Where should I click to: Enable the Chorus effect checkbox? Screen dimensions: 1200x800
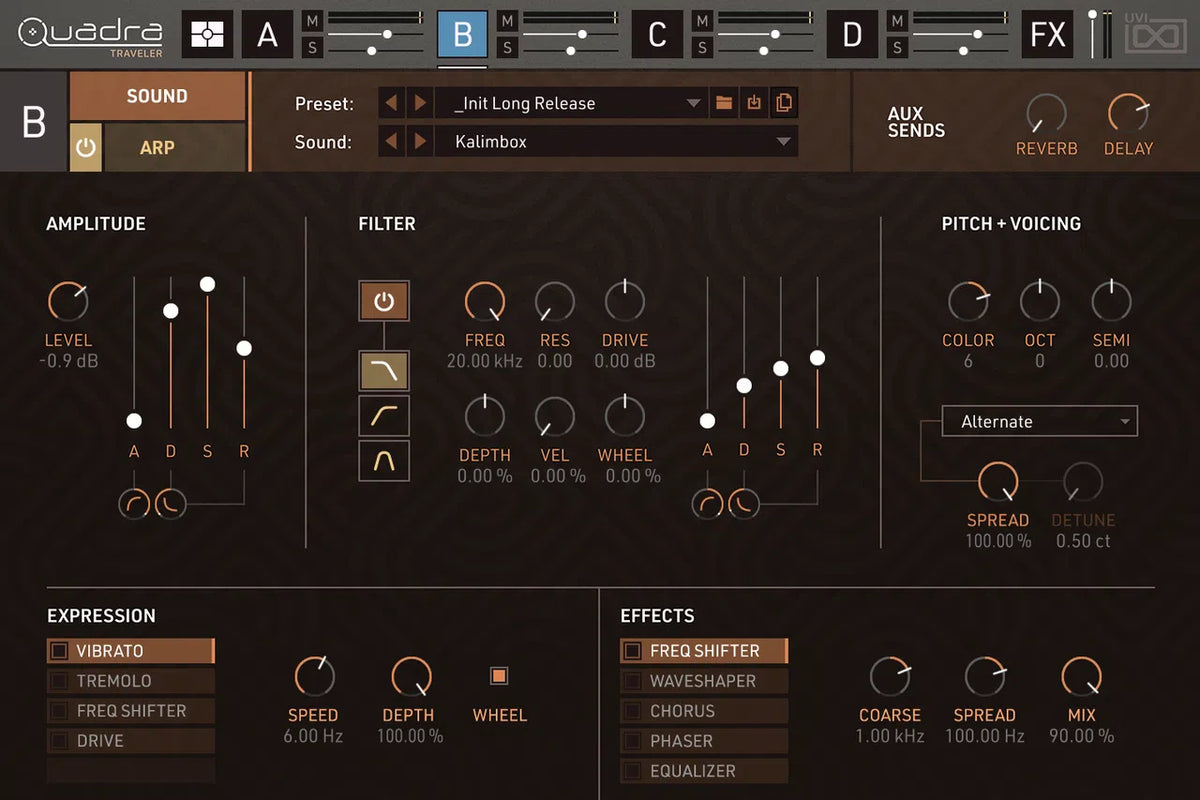632,711
